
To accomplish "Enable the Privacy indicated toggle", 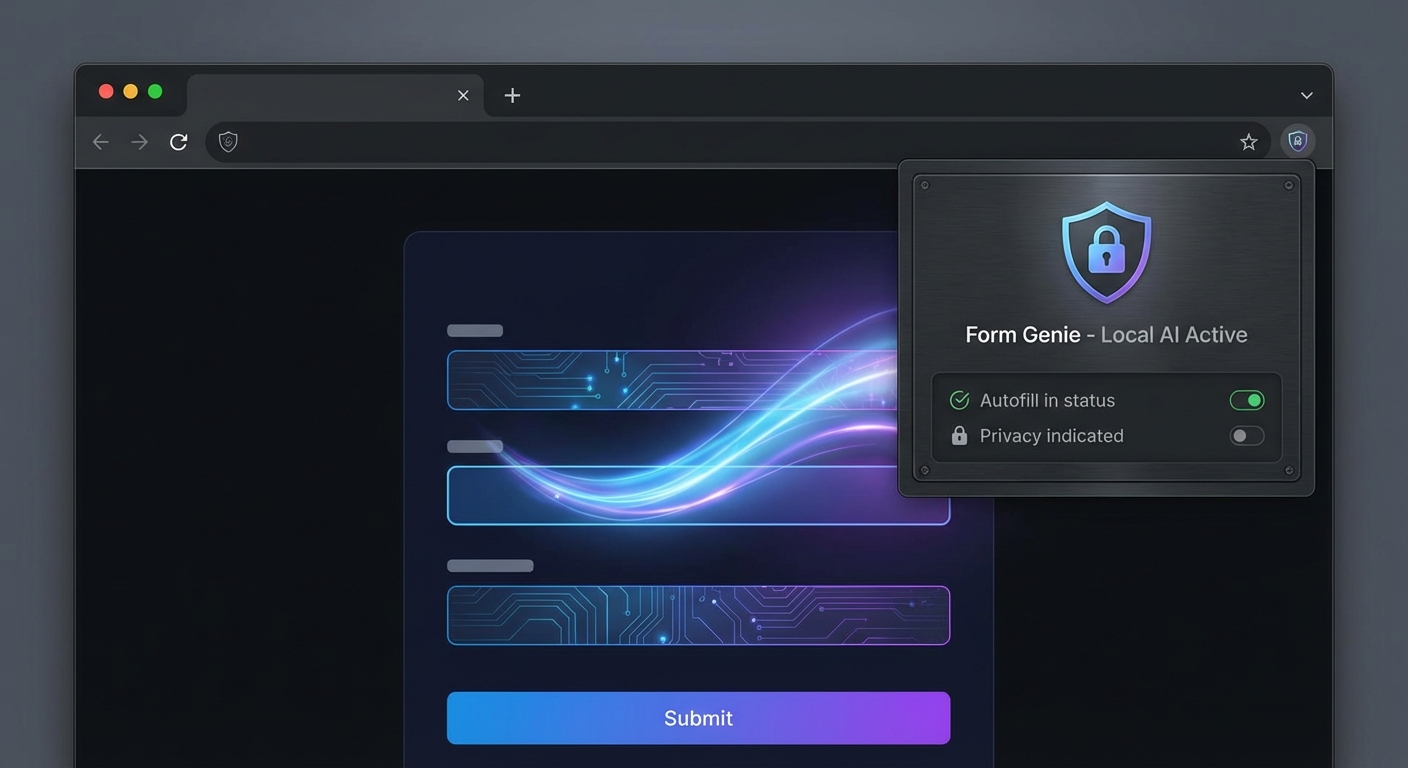I will click(1246, 435).
